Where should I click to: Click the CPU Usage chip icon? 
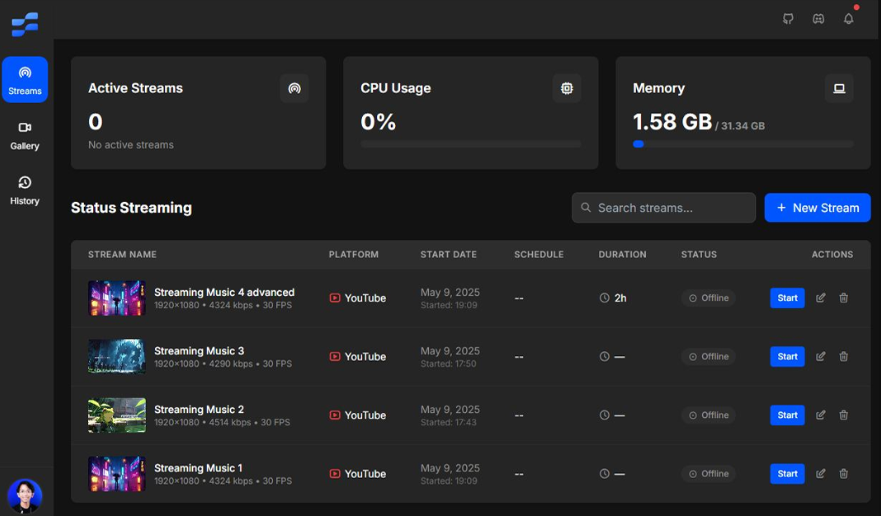567,88
